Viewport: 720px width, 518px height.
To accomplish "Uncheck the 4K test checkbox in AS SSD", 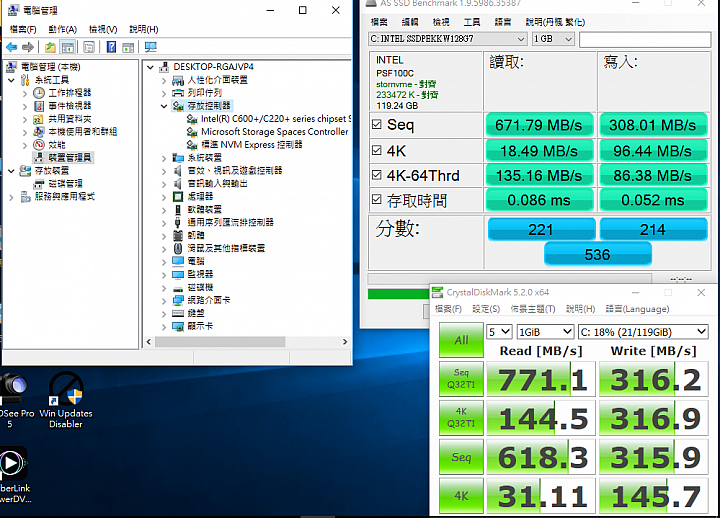I will (377, 150).
